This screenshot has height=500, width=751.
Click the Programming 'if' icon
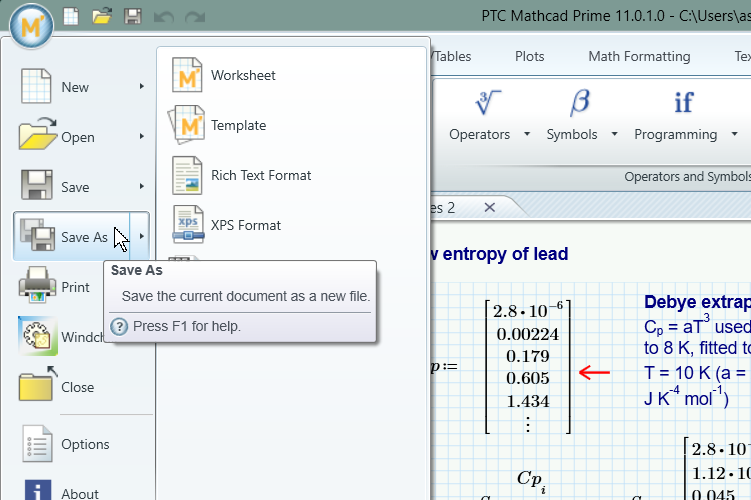683,103
